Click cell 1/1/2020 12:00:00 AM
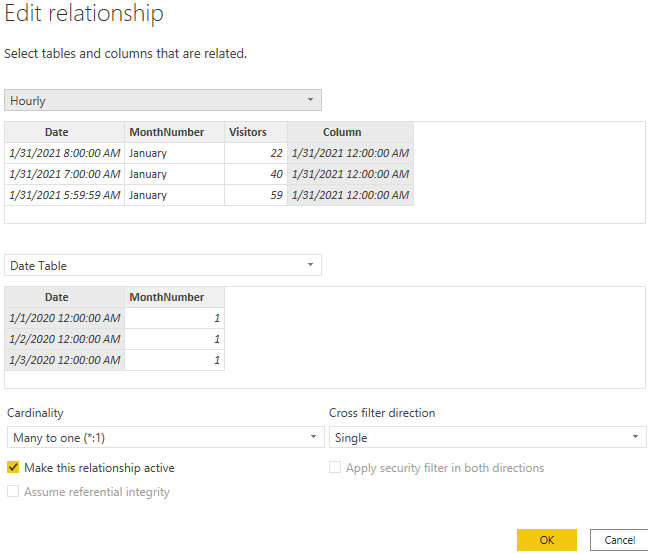Screen dimensions: 648x554 coord(64,318)
